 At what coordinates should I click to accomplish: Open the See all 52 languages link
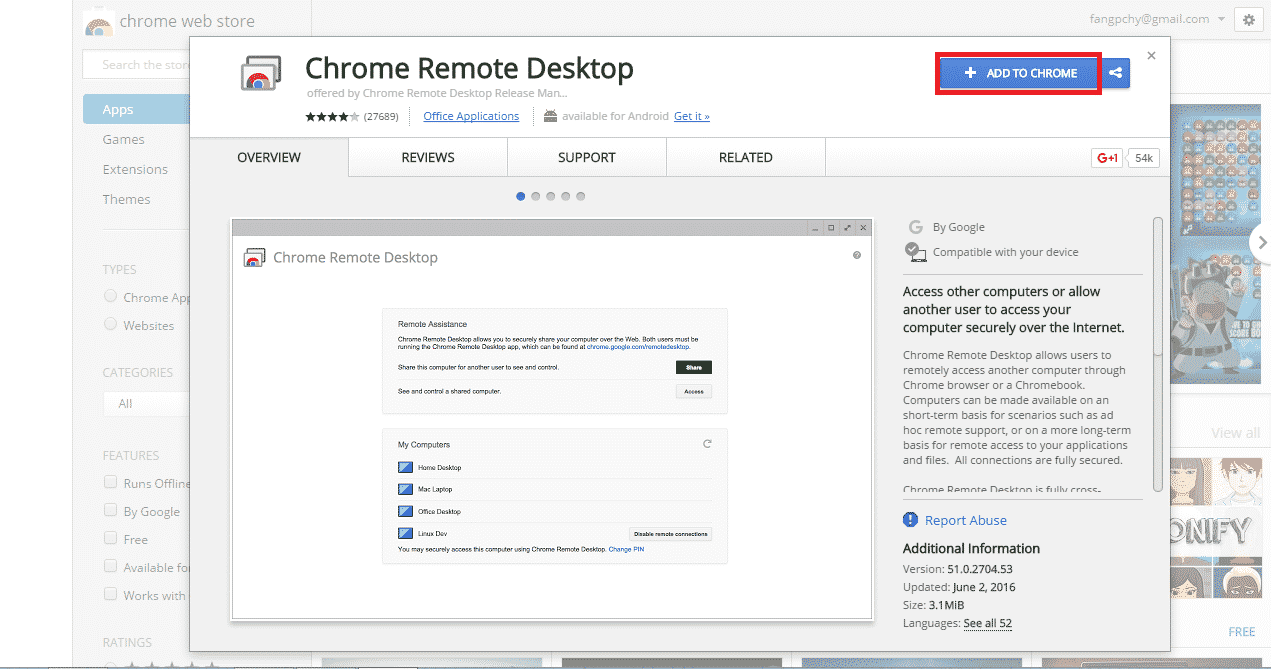tap(988, 624)
